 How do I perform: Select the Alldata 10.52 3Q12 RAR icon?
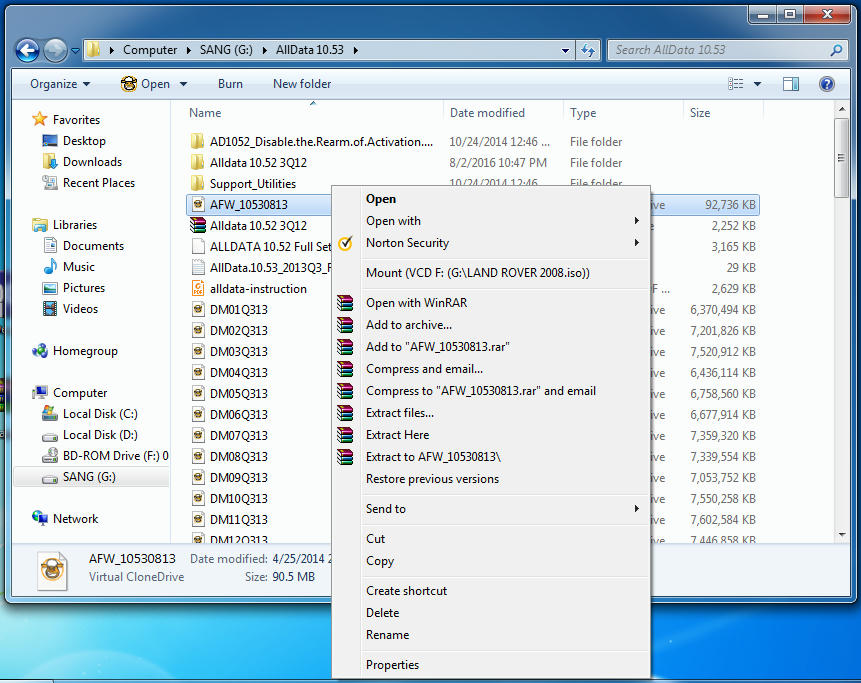pos(198,226)
